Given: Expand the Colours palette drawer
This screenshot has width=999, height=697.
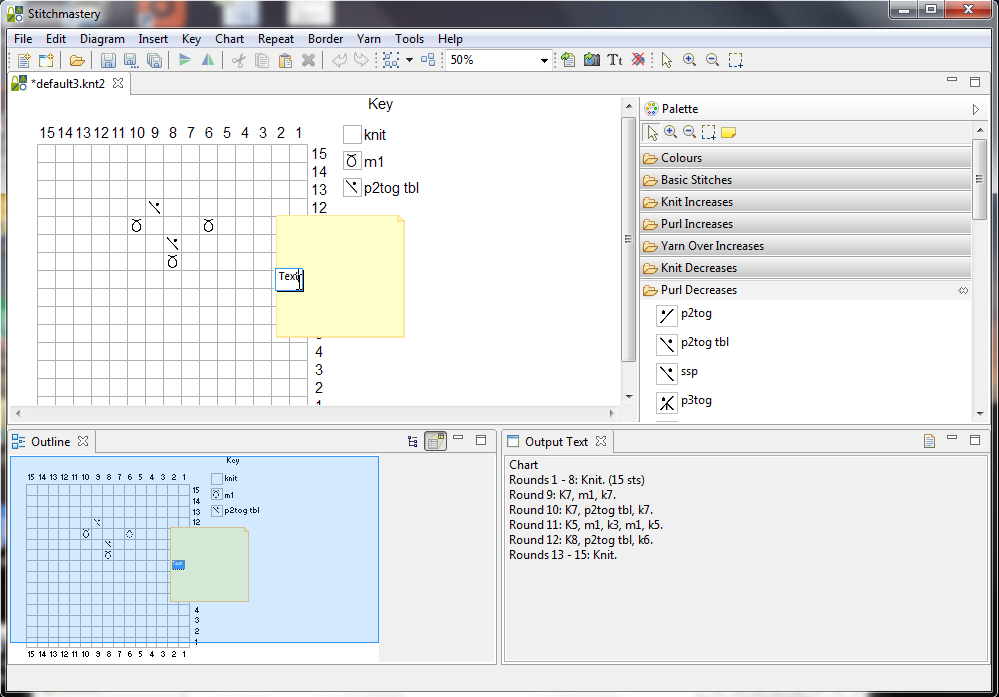Looking at the screenshot, I should pyautogui.click(x=681, y=158).
